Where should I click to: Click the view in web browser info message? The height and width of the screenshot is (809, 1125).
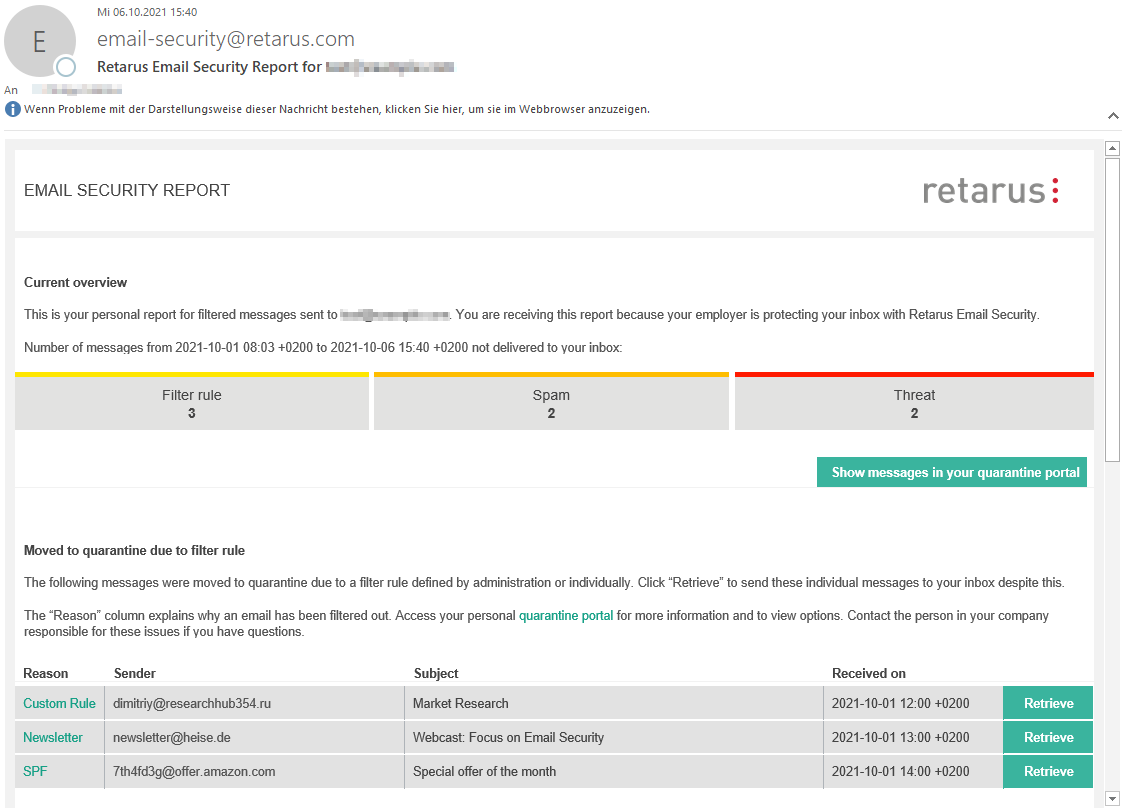[337, 109]
